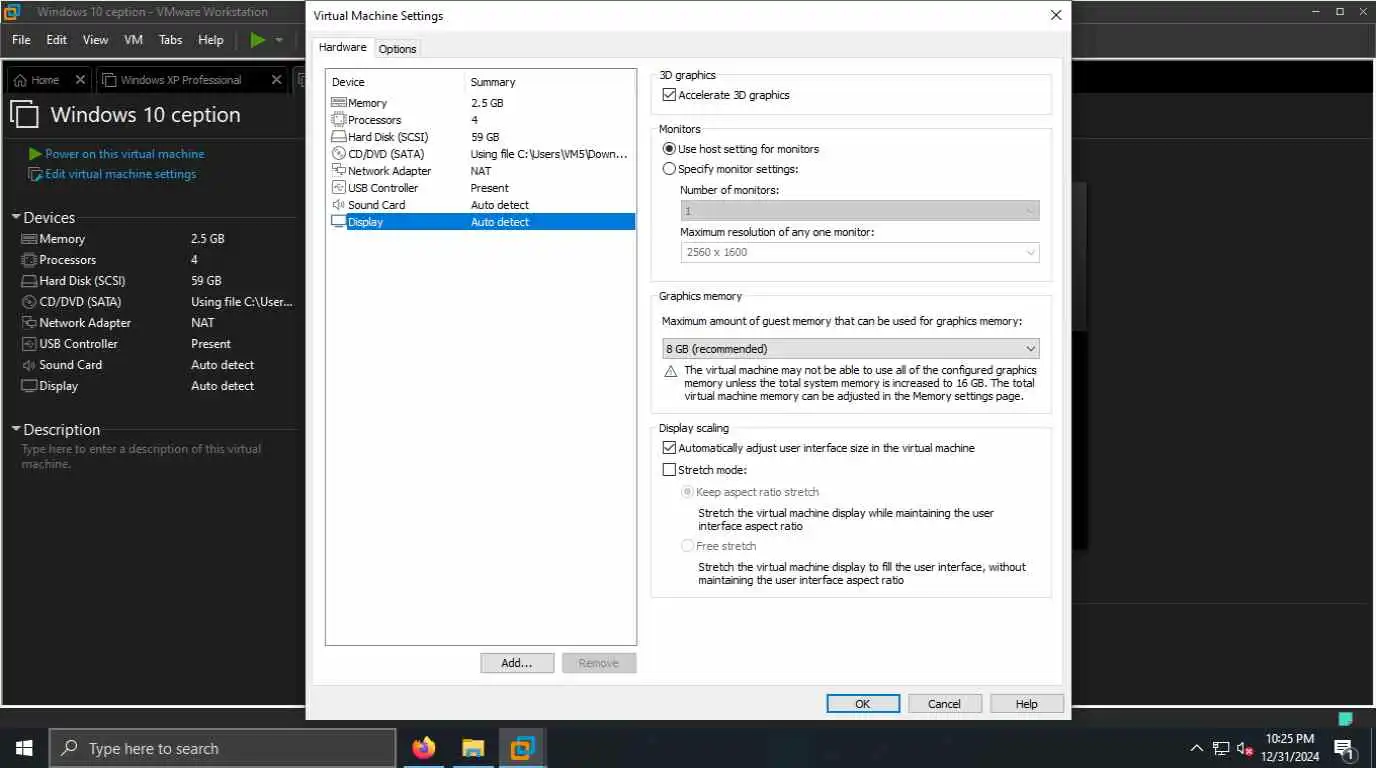Click Hard Disk icon in main window Devices panel
The width and height of the screenshot is (1376, 768).
point(29,281)
